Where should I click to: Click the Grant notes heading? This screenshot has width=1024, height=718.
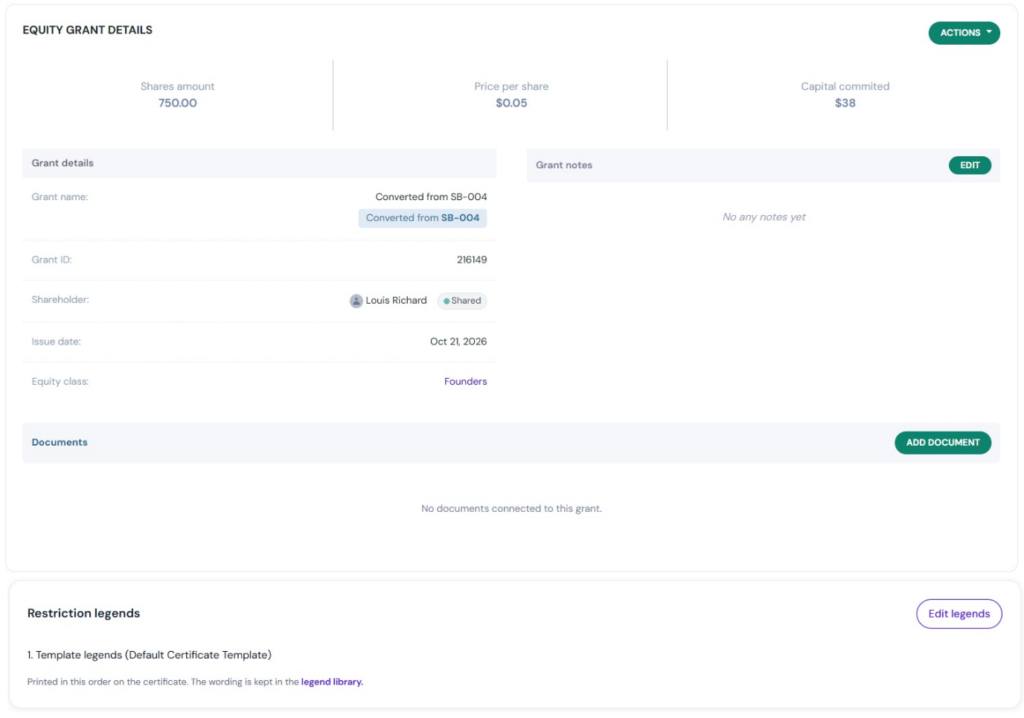[564, 165]
